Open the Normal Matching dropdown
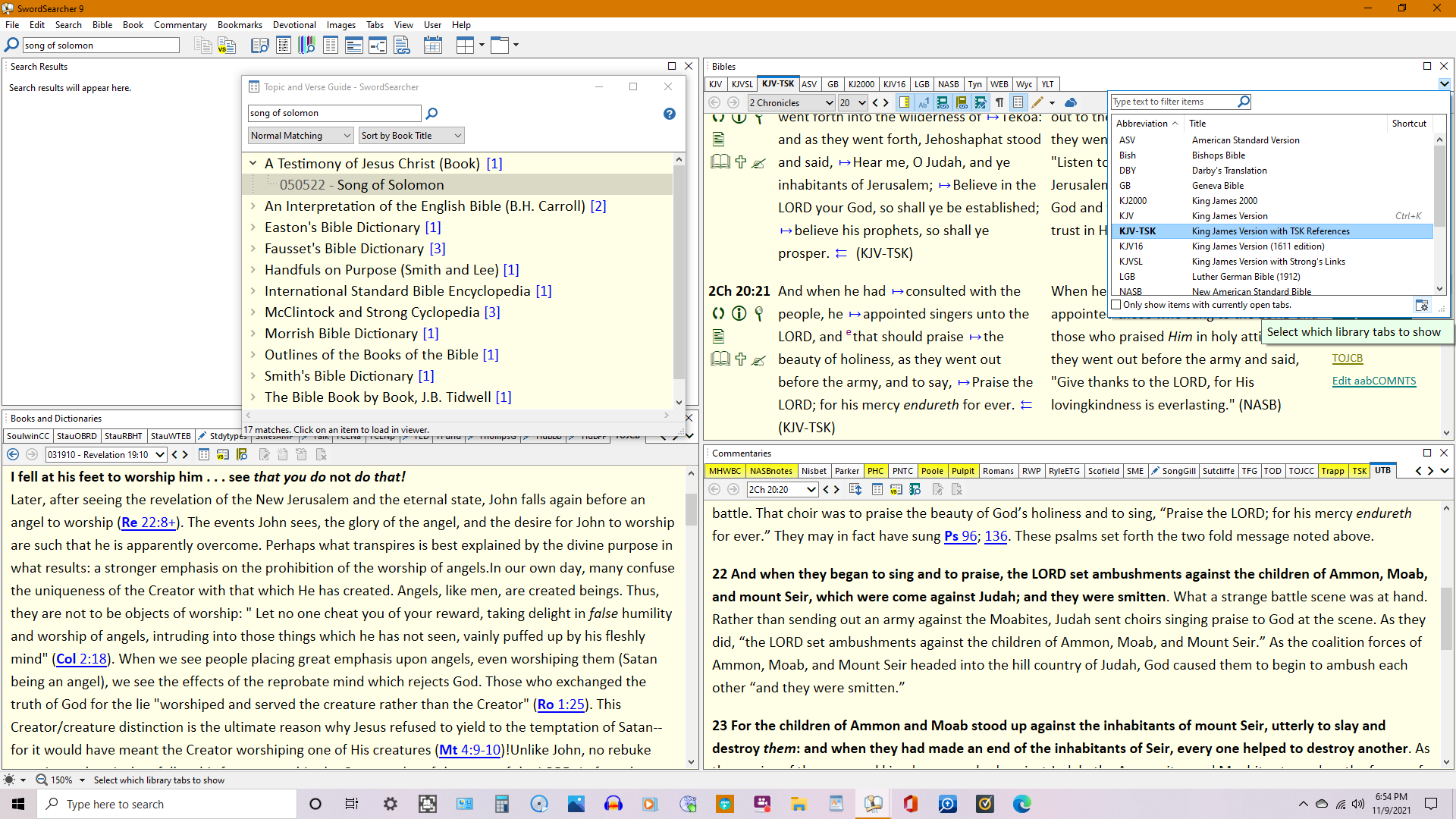 click(301, 136)
